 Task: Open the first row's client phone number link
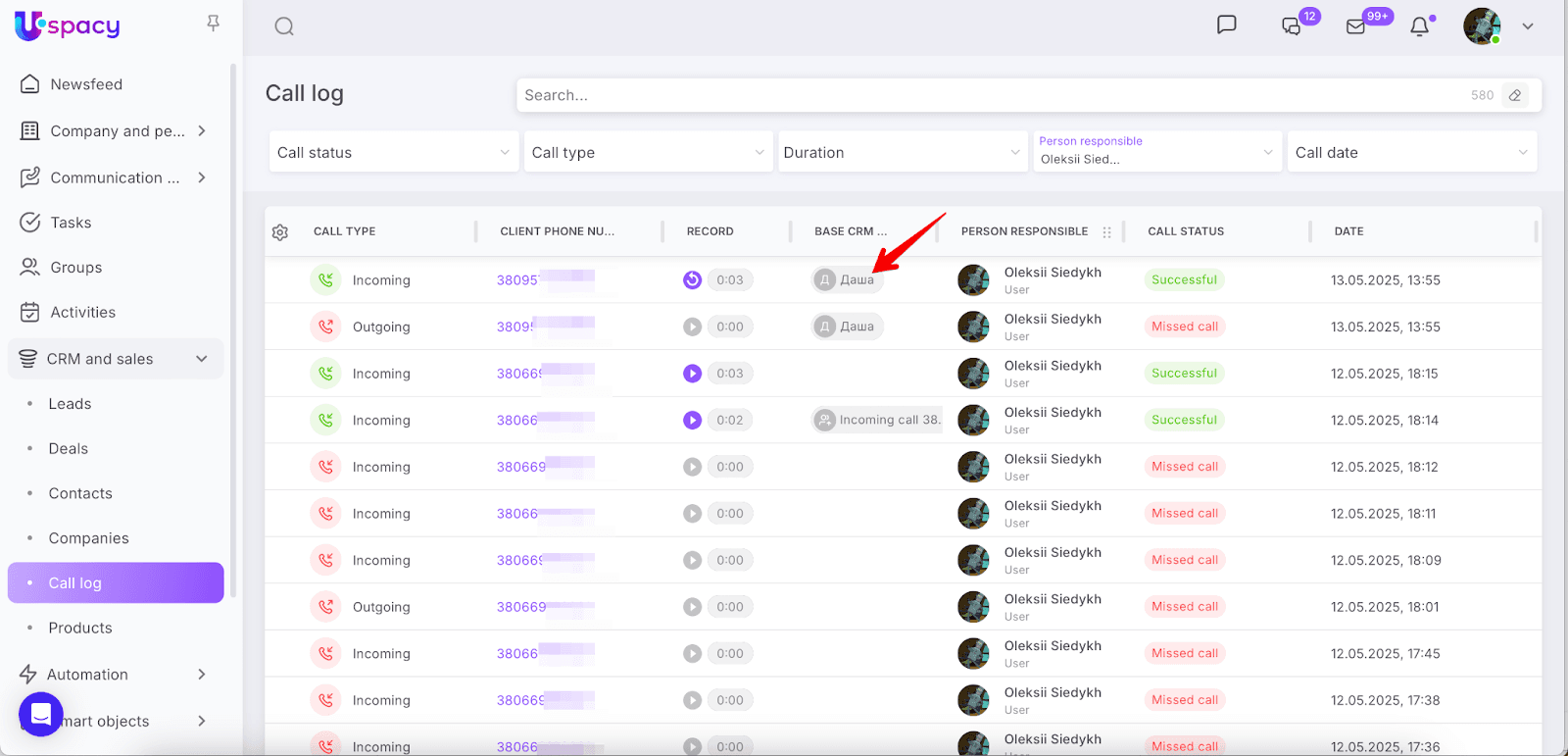[x=517, y=280]
